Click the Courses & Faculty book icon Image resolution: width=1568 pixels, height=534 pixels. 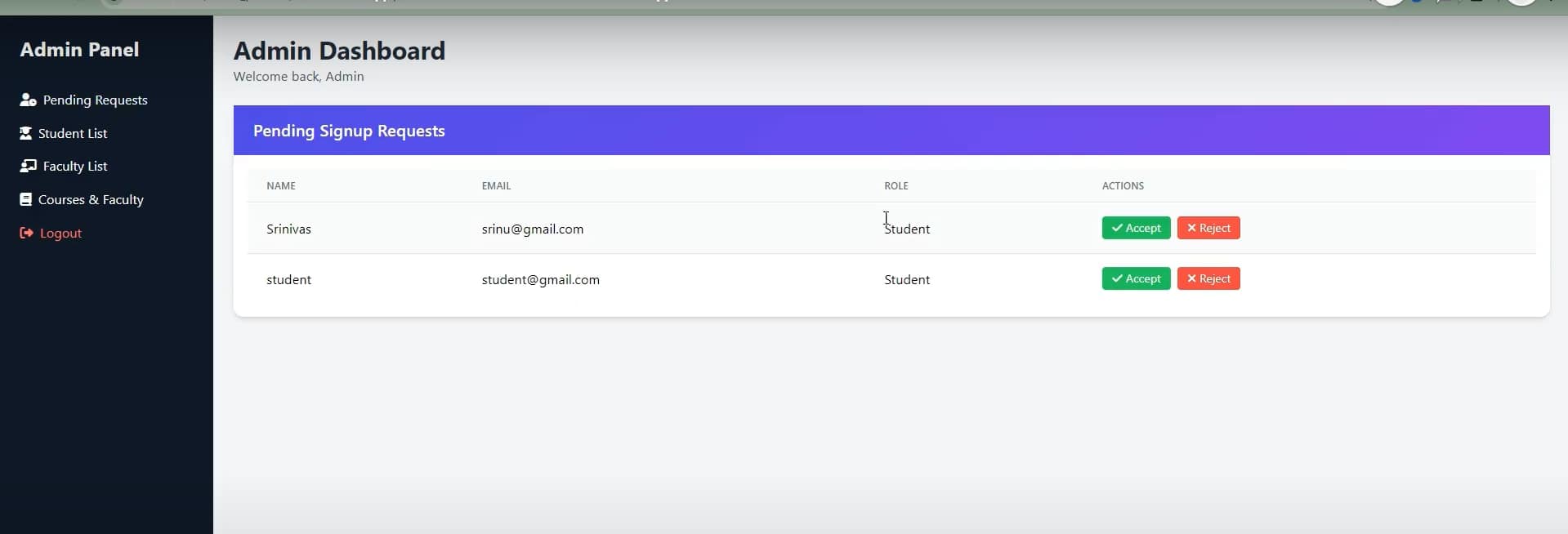tap(26, 199)
